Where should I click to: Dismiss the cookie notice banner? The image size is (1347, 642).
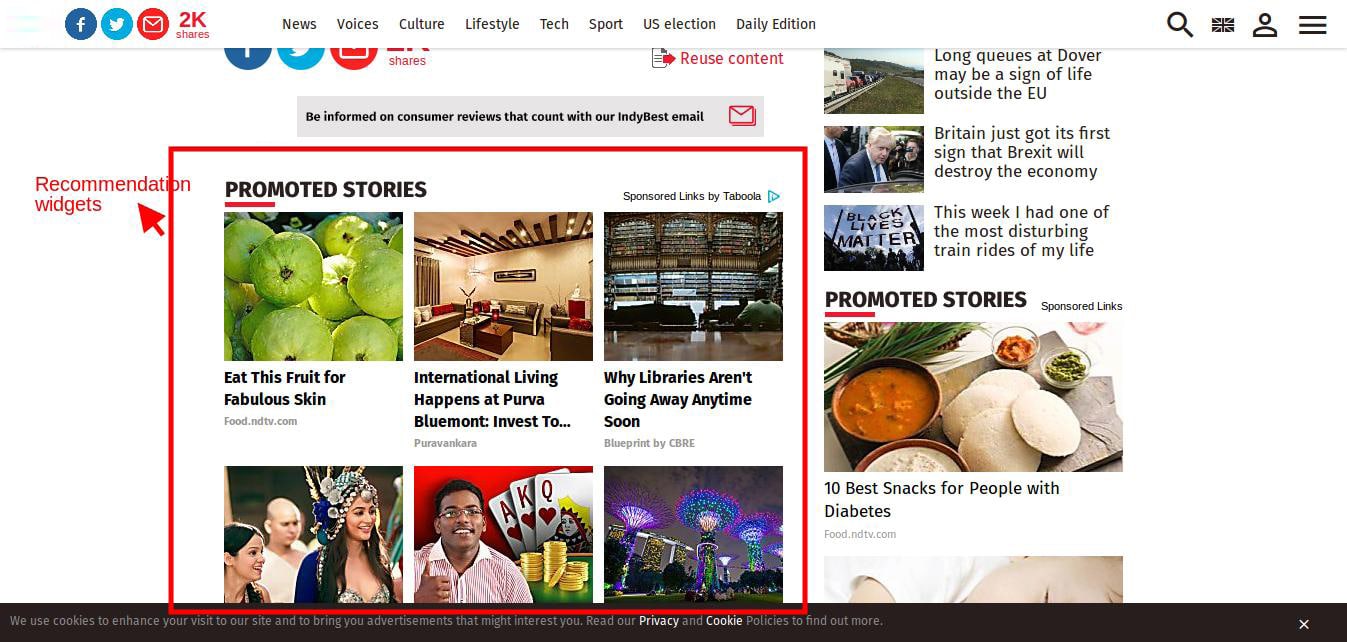[x=1303, y=624]
